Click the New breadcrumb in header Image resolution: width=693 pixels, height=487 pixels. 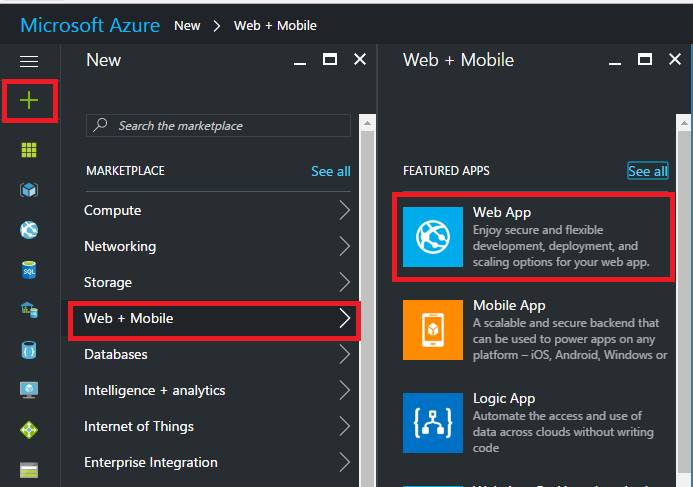coord(187,25)
